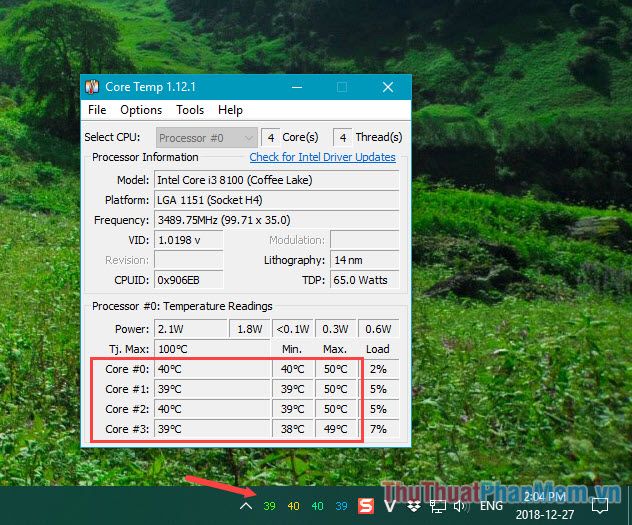Open the V tray icon
Image resolution: width=632 pixels, height=525 pixels.
(390, 506)
